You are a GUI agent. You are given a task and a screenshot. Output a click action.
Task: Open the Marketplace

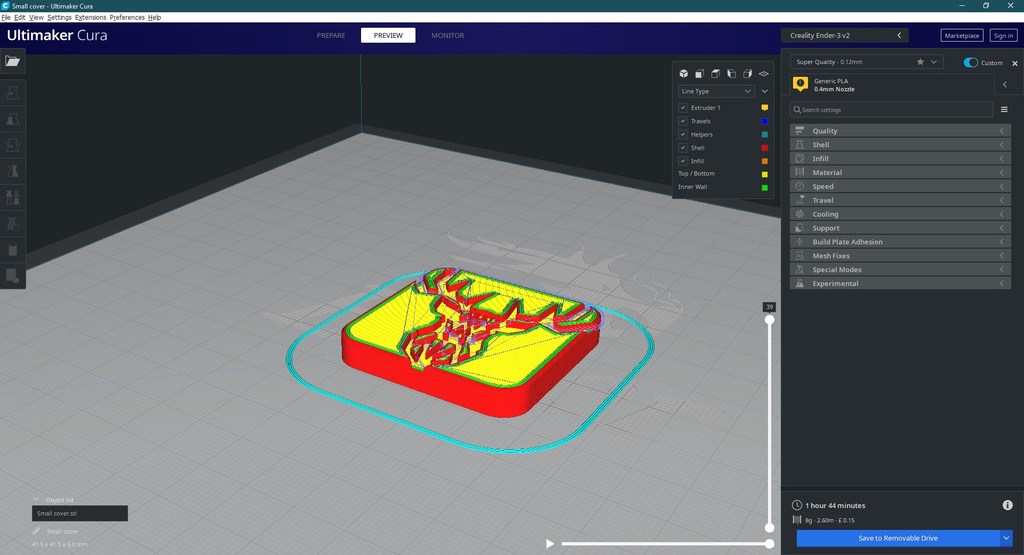[961, 36]
